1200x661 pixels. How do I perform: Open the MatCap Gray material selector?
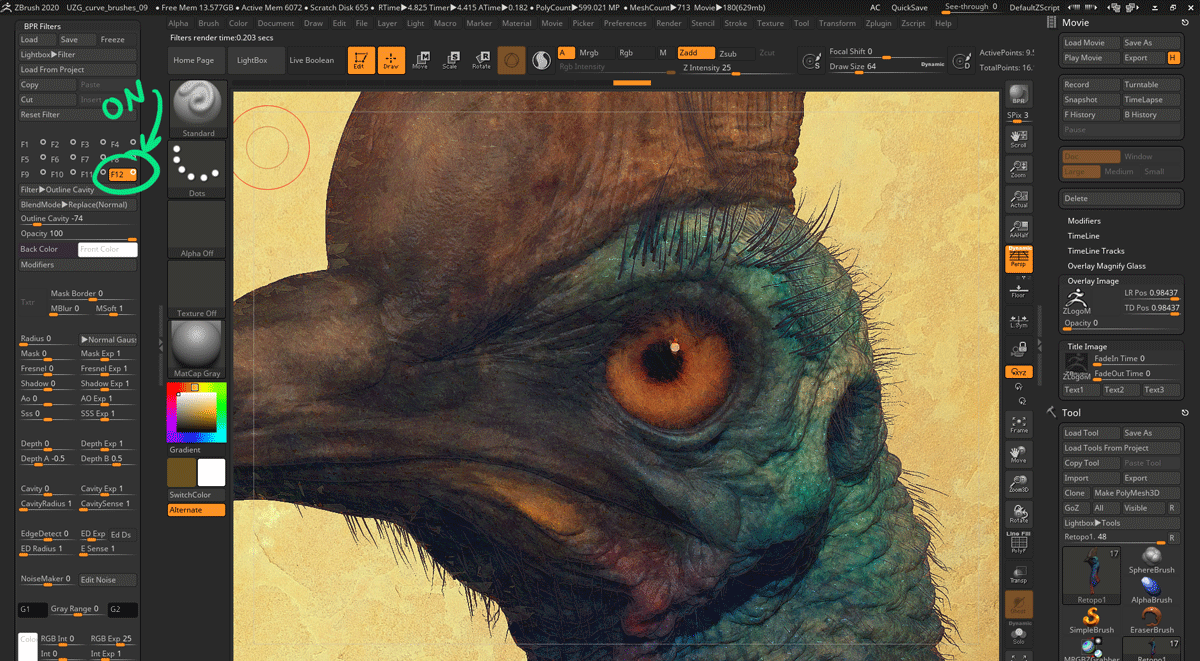pos(198,349)
